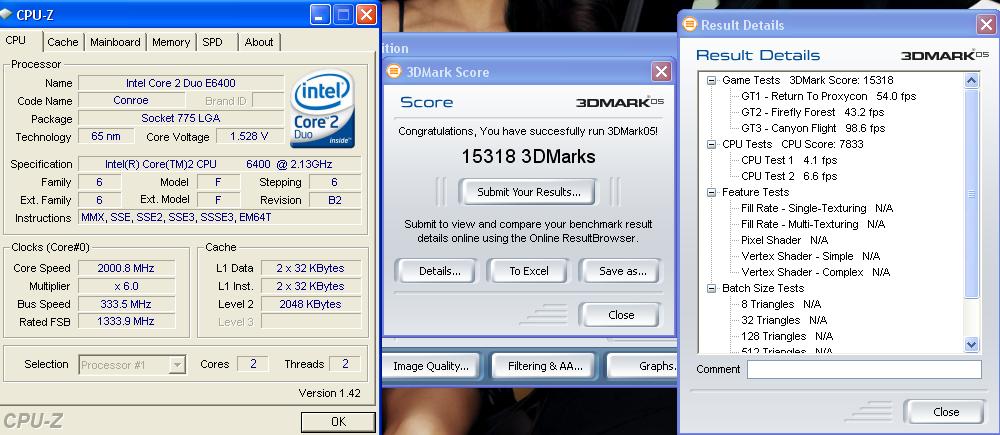This screenshot has height=435, width=1000.
Task: Collapse the Feature Tests tree node
Action: point(711,192)
